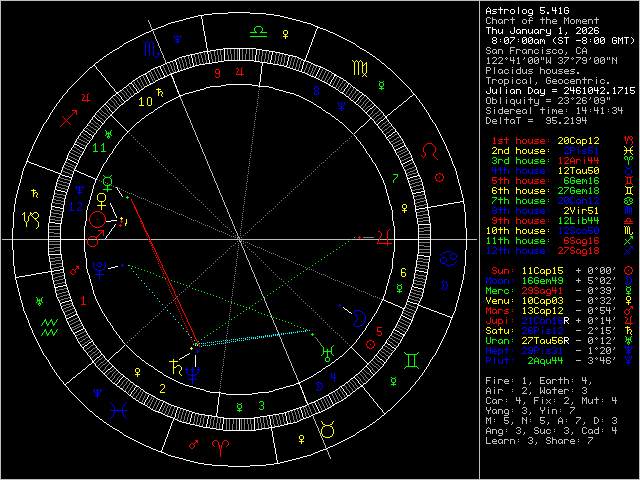Select the yellow Taurus glyph in the wheel's zodiac ring
This screenshot has height=480, width=640.
328,430
